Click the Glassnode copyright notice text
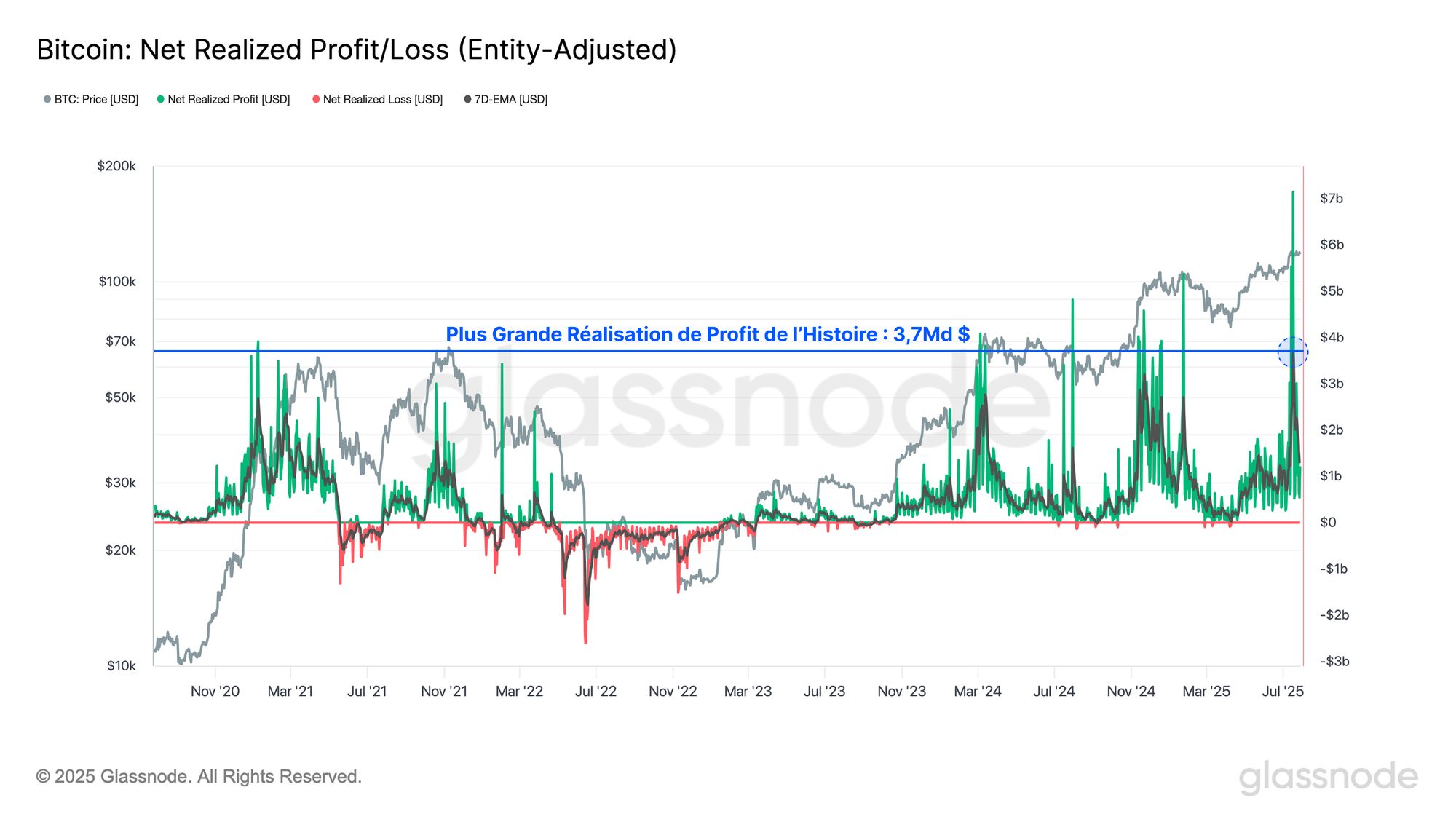This screenshot has width=1456, height=819. coord(199,776)
